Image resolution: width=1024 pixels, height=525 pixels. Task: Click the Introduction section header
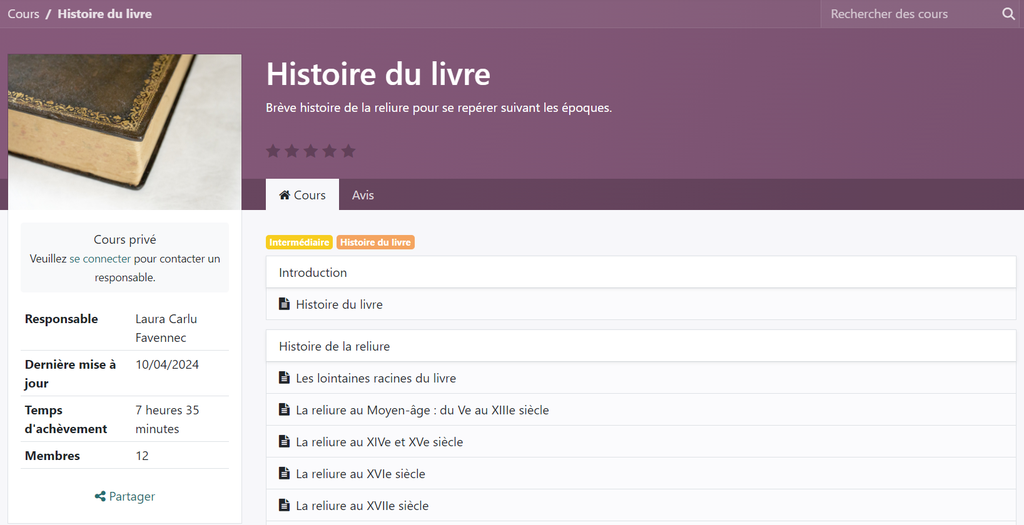click(x=641, y=272)
